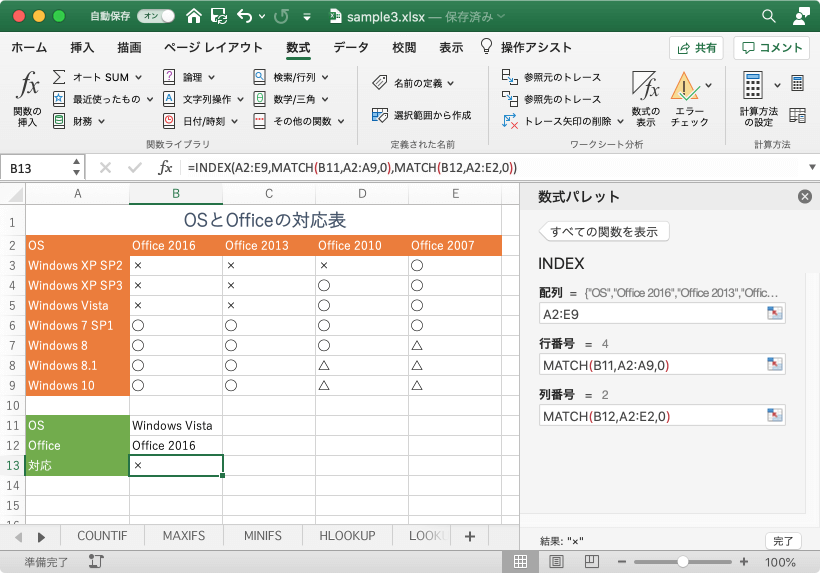820x573 pixels.
Task: Click Trace Dependents (参照先のトレース)
Action: coord(551,99)
